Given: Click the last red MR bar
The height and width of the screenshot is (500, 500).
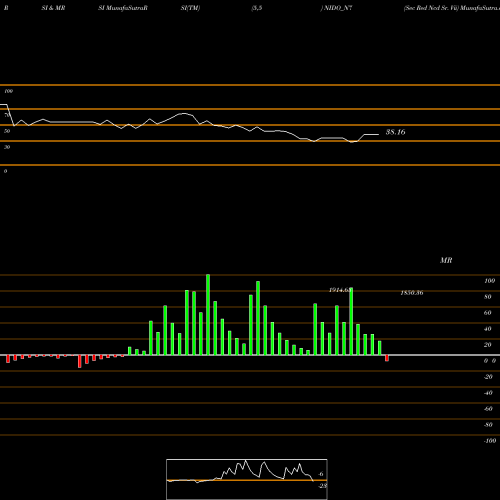Looking at the screenshot, I should (x=387, y=358).
